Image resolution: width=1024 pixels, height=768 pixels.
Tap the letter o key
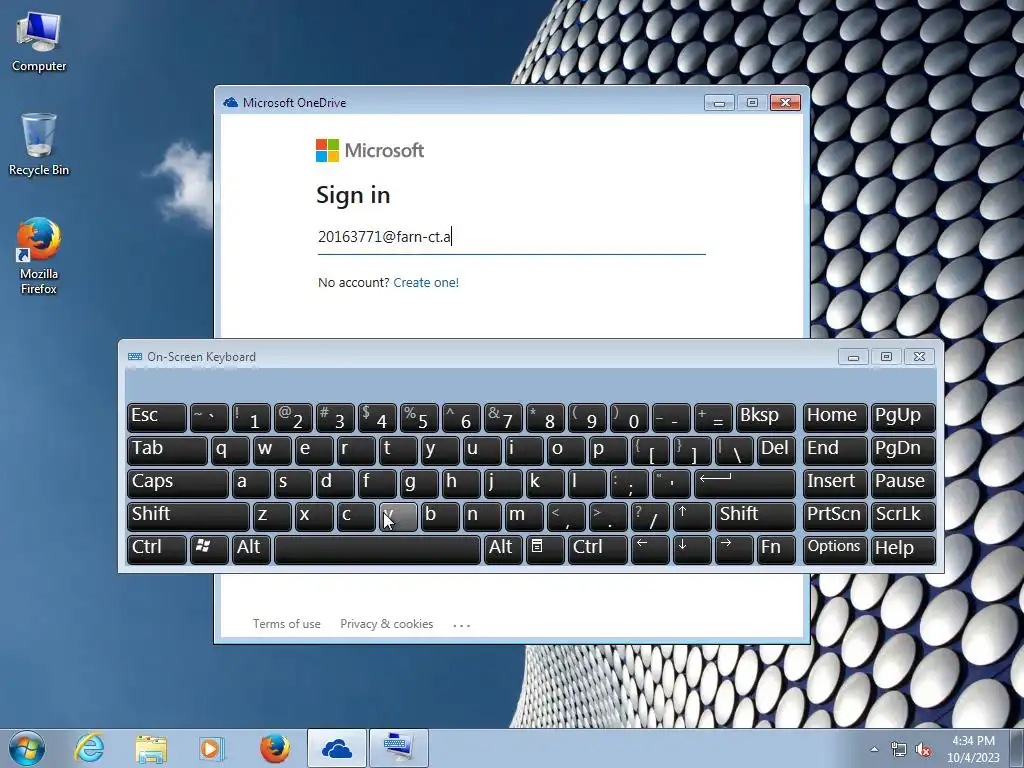click(x=566, y=450)
